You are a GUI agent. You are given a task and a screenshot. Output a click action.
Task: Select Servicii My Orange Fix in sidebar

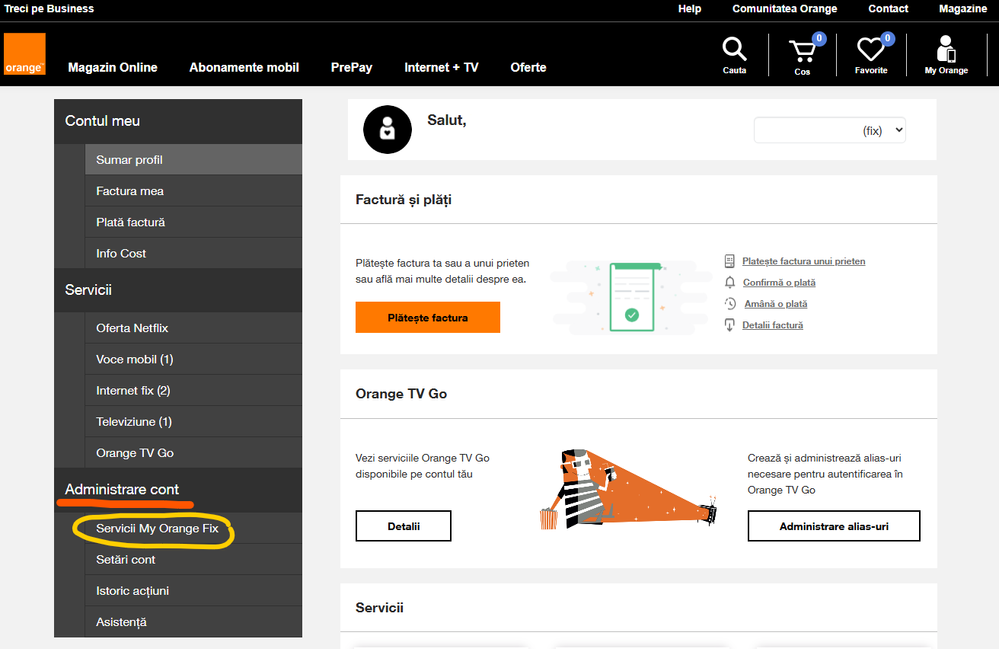coord(157,529)
